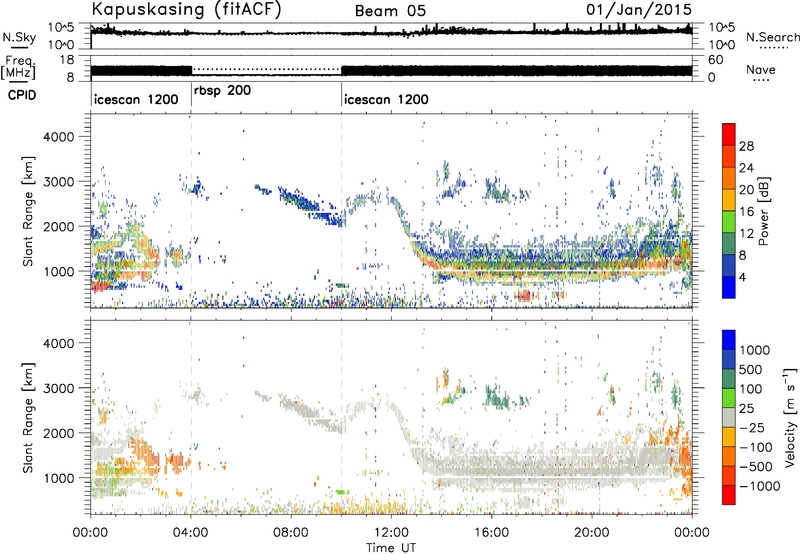Click the '20:00' time axis label
800x554 pixels.
pyautogui.click(x=592, y=533)
